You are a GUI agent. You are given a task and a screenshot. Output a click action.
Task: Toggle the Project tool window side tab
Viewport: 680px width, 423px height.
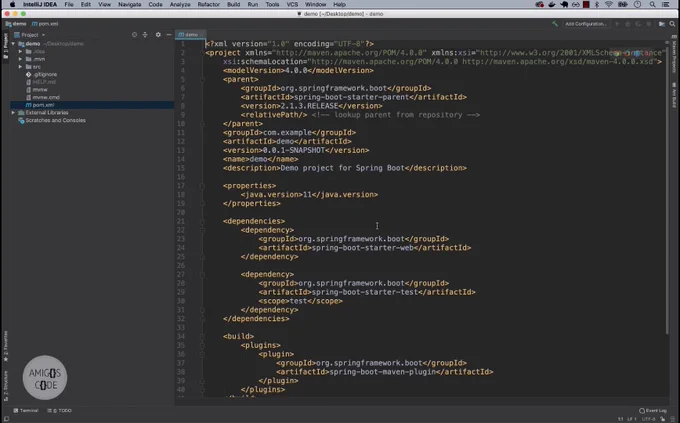pos(6,46)
